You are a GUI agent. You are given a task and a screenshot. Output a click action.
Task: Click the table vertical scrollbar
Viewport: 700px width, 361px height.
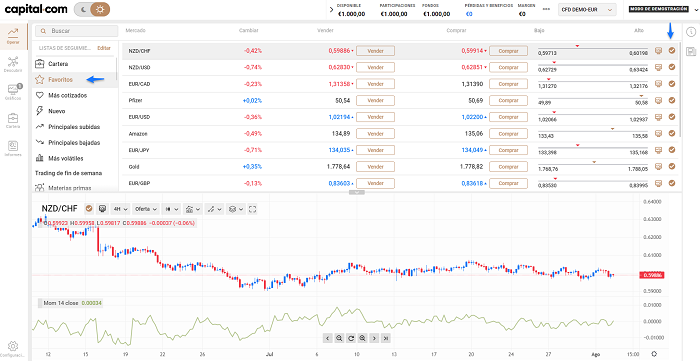coord(680,89)
